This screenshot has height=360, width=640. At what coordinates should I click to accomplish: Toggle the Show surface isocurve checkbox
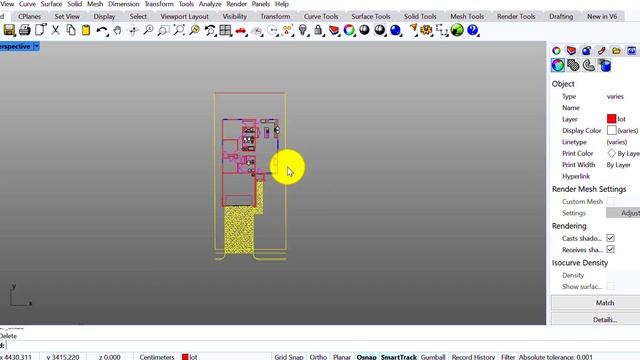click(610, 286)
